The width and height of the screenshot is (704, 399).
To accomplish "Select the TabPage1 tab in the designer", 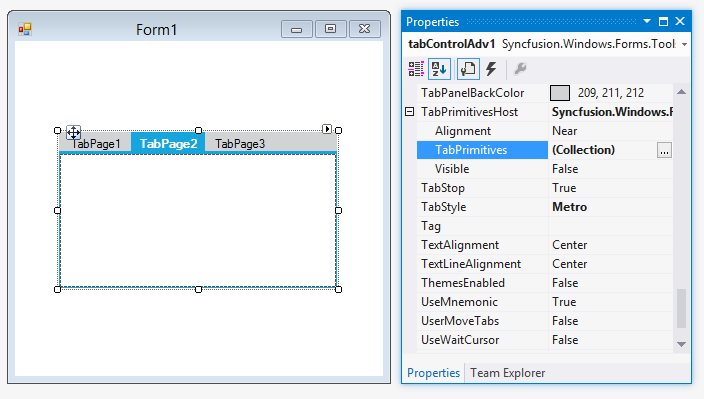I will (x=96, y=144).
